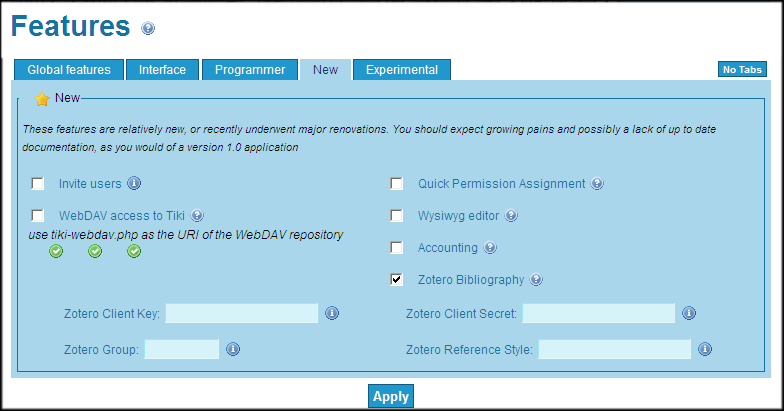Screen dimensions: 784x411
Task: Open help icon next to Wysiwyg editor
Action: (510, 216)
